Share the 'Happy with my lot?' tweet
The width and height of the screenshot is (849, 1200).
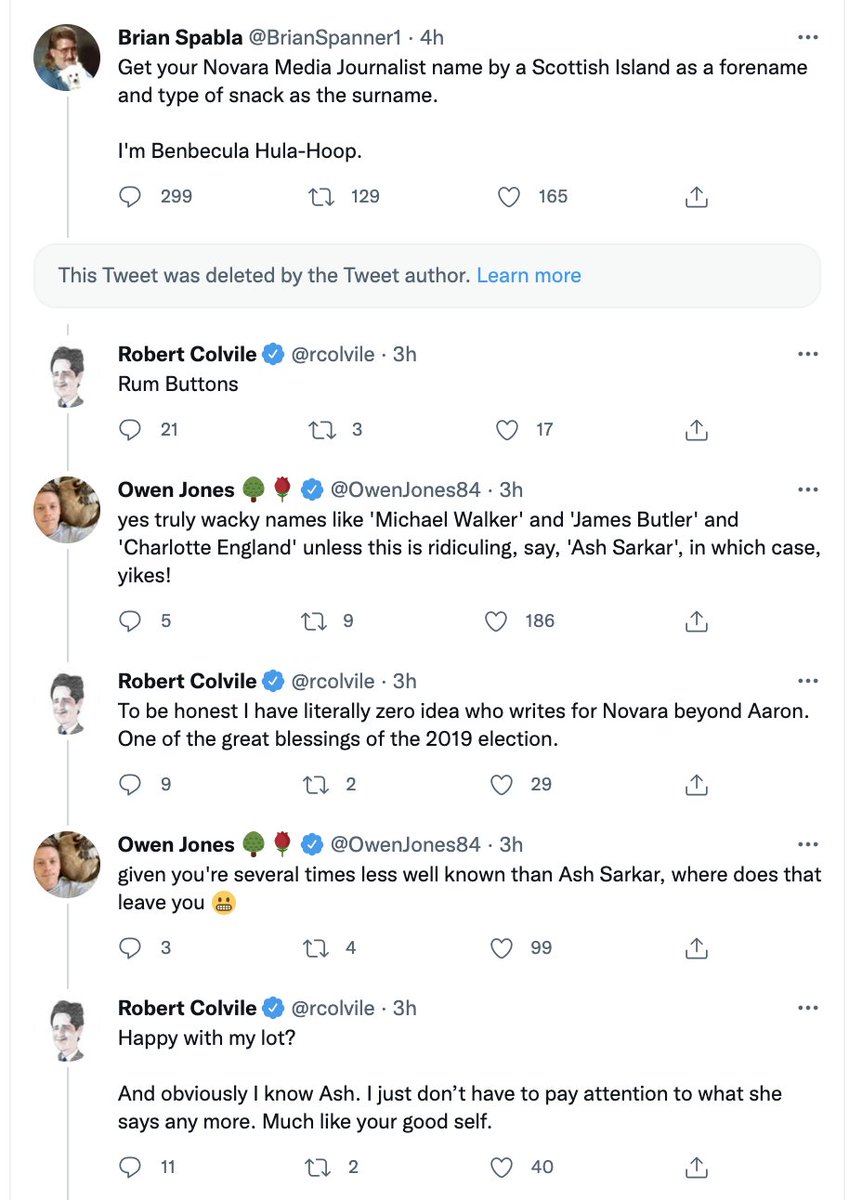click(696, 1166)
